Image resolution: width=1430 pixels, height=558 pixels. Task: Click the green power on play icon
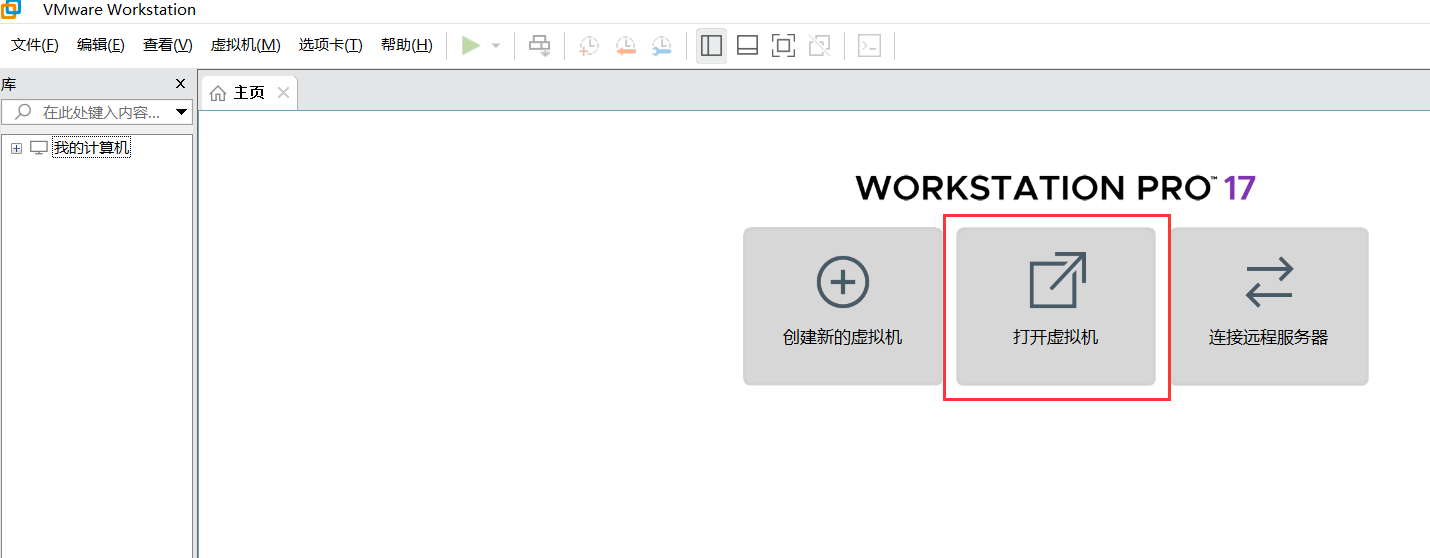(471, 46)
